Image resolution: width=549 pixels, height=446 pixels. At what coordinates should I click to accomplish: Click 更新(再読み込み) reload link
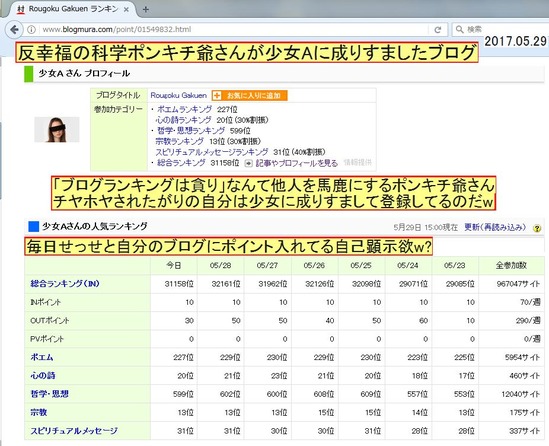point(495,227)
